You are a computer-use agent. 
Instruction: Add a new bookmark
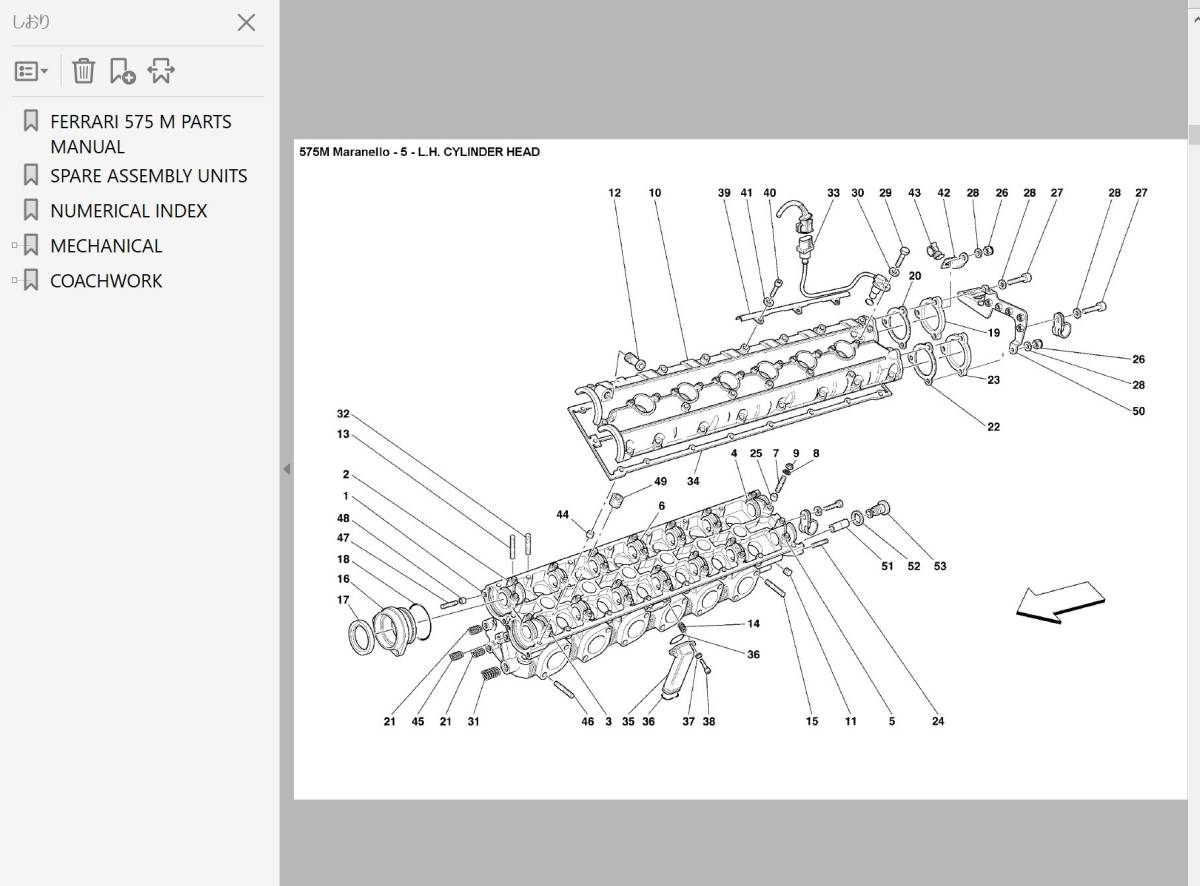tap(122, 71)
